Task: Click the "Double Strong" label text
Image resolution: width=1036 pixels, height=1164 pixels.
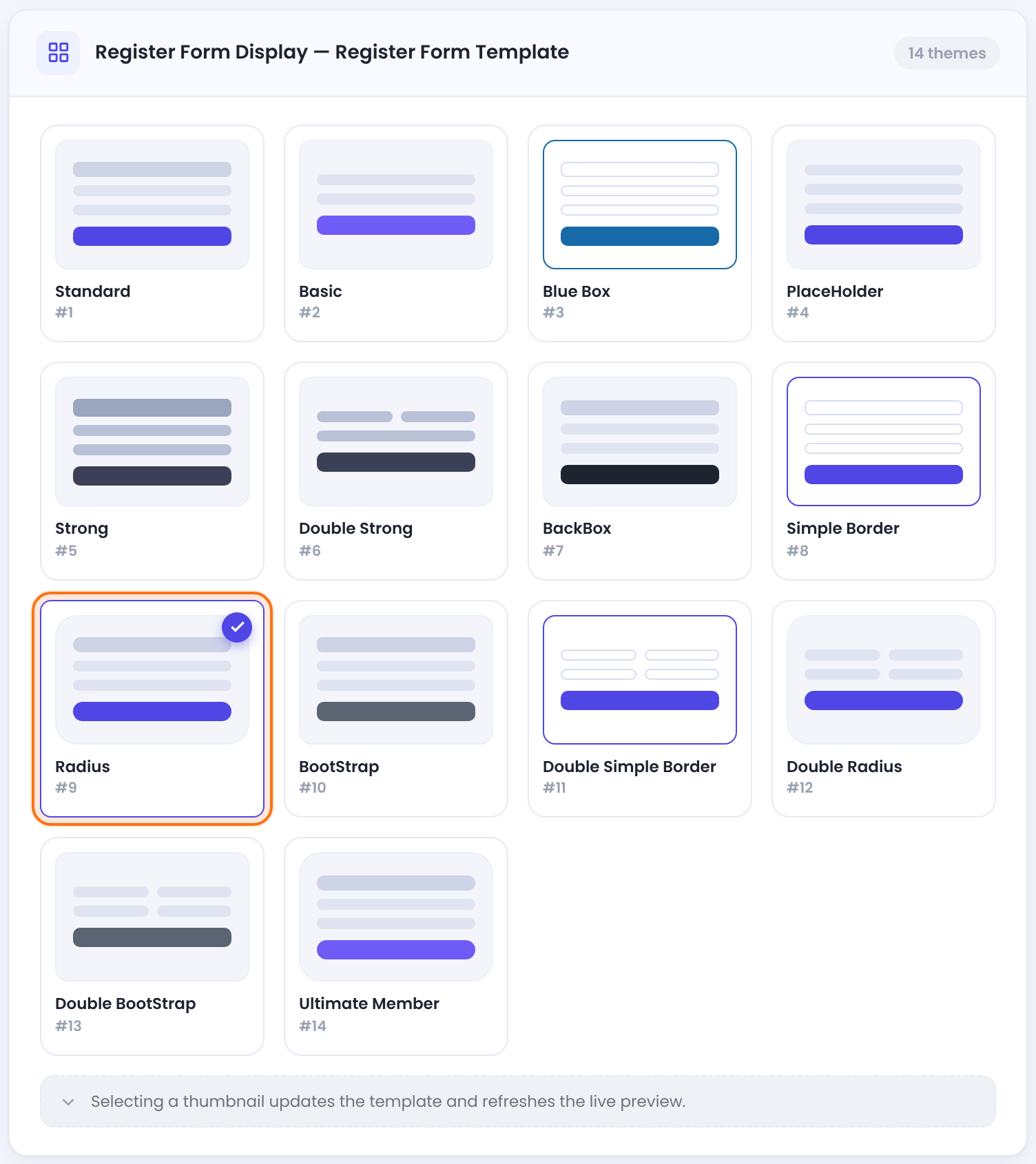Action: pos(356,529)
